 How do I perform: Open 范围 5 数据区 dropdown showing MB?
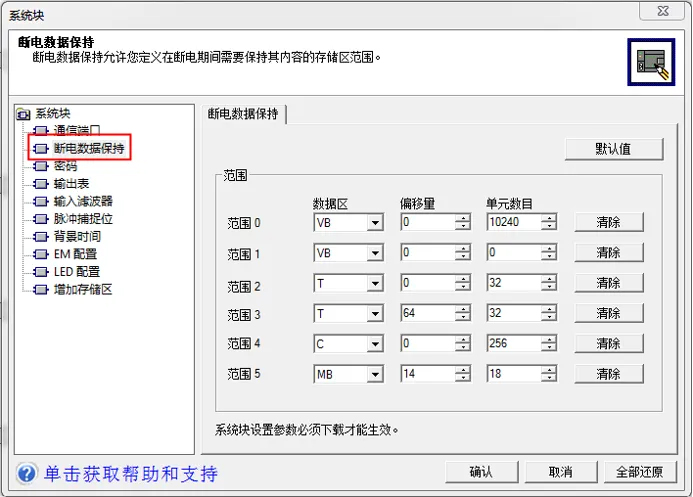375,375
